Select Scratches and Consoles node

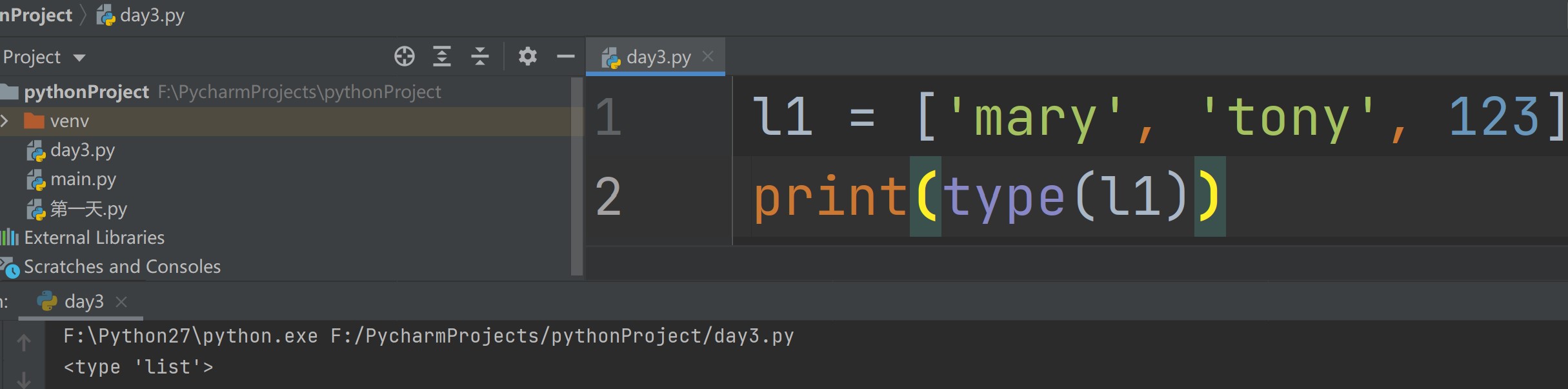tap(122, 266)
